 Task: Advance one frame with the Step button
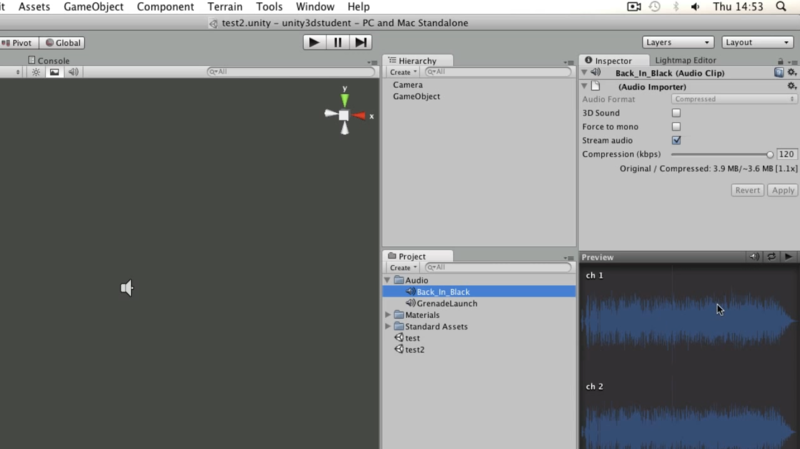tap(361, 42)
